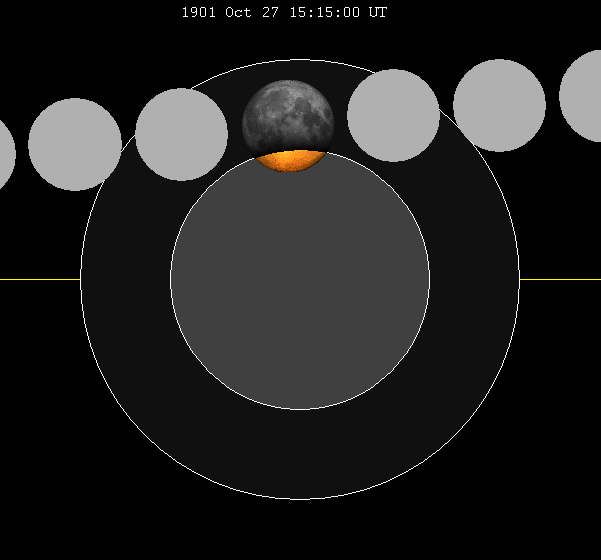601x560 pixels.
Task: Click the bottom edge of the umbra outline
Action: (300, 409)
